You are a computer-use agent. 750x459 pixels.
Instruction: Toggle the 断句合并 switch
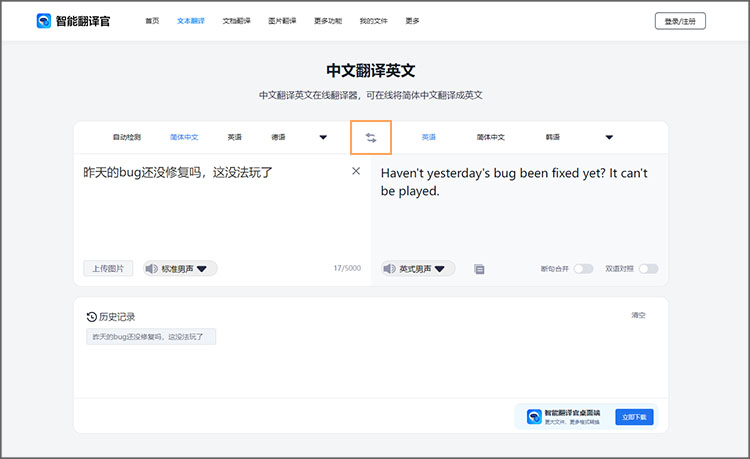coord(583,269)
